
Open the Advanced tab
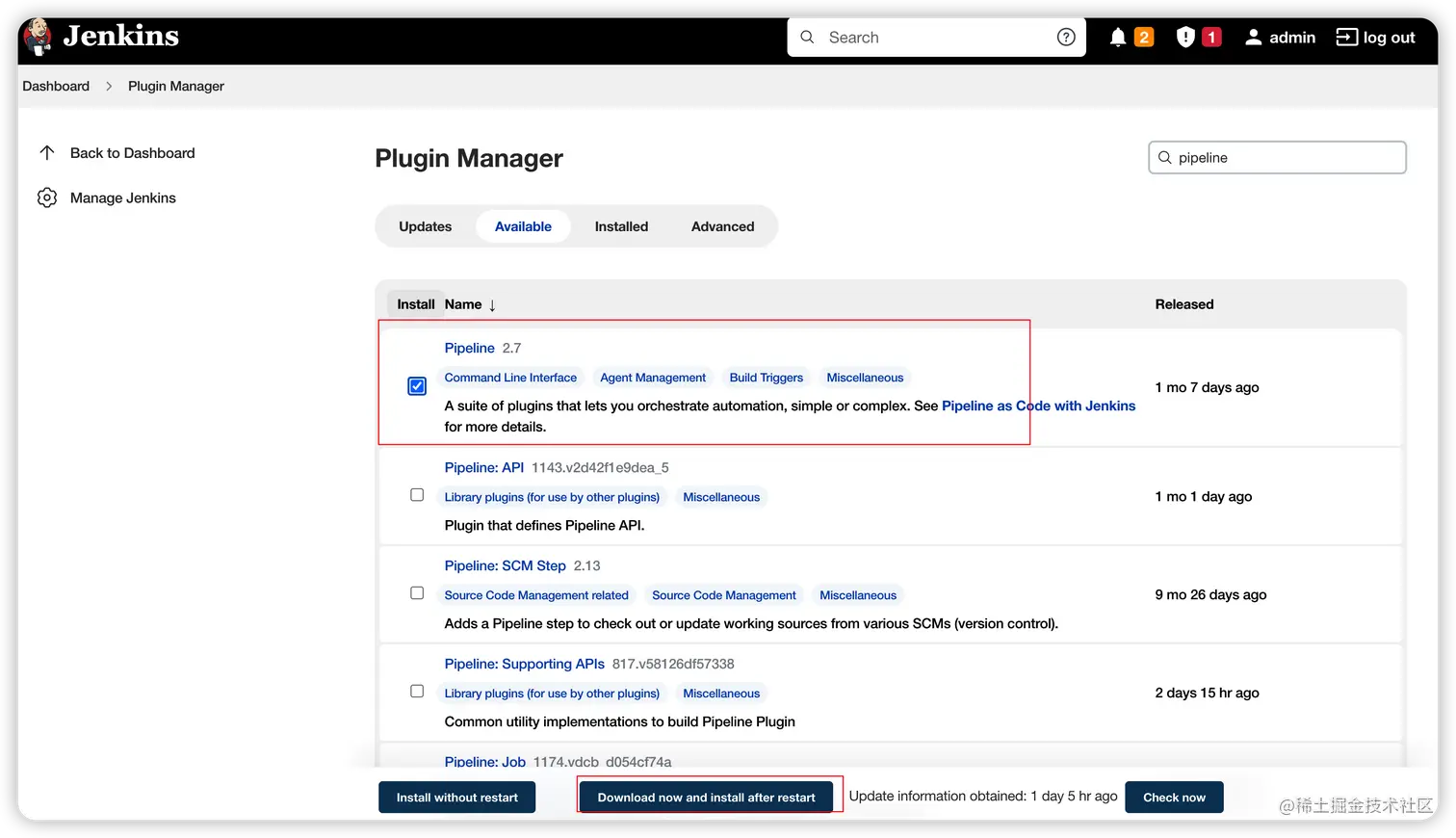click(x=723, y=226)
